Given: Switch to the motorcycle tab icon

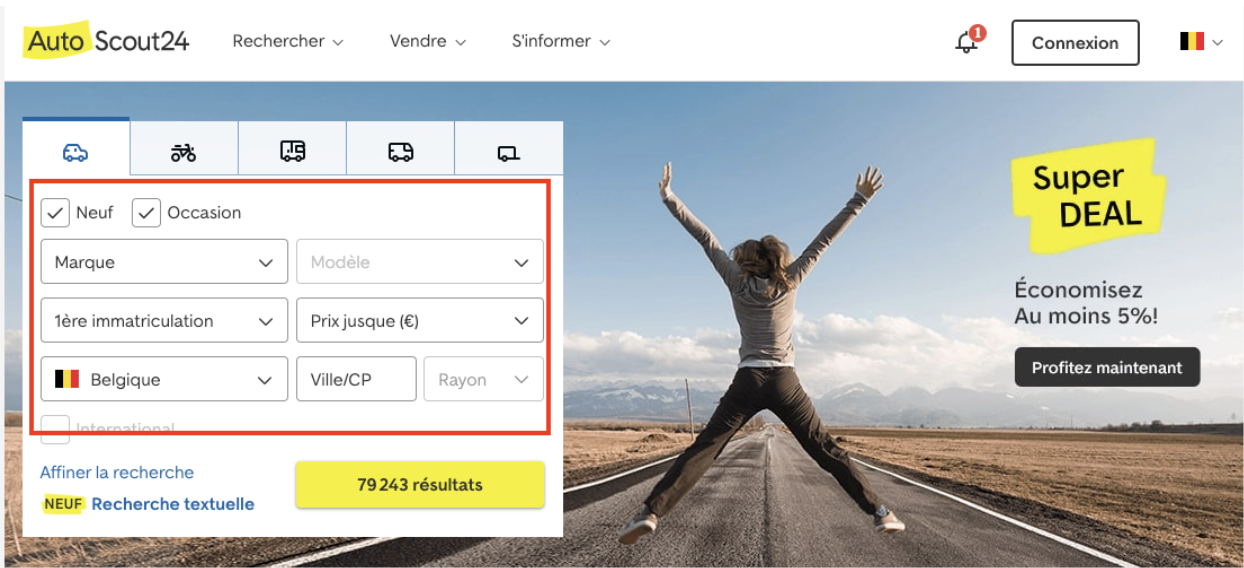Looking at the screenshot, I should click(184, 151).
